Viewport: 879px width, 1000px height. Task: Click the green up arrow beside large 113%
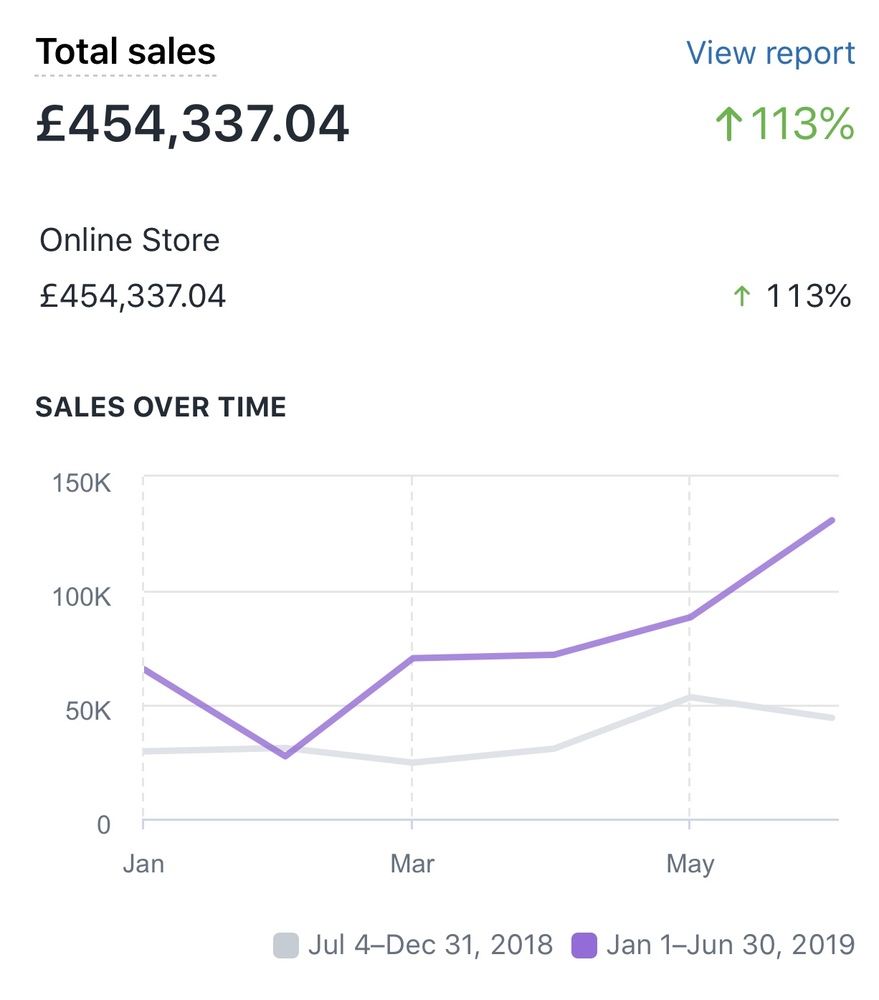point(729,125)
